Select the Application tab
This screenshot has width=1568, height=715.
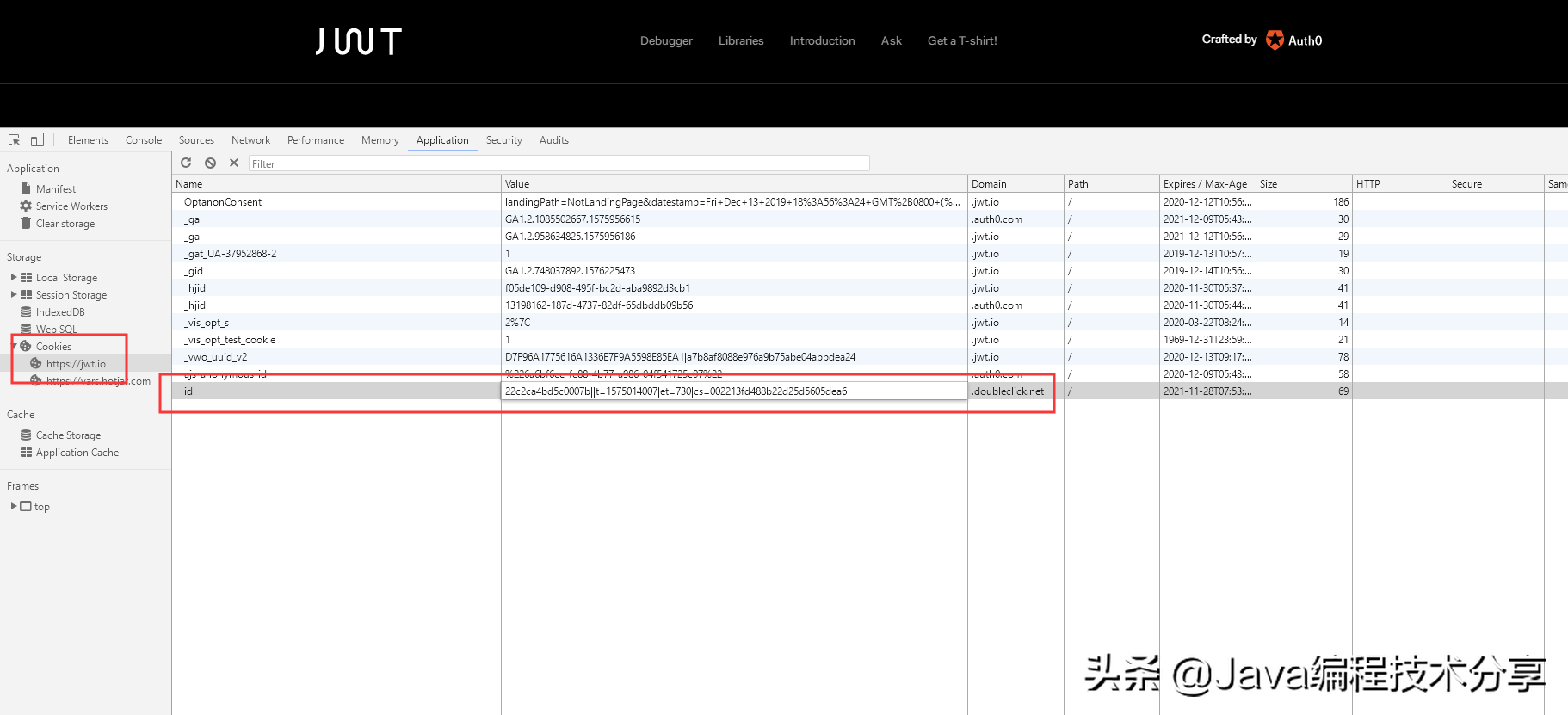(x=442, y=140)
